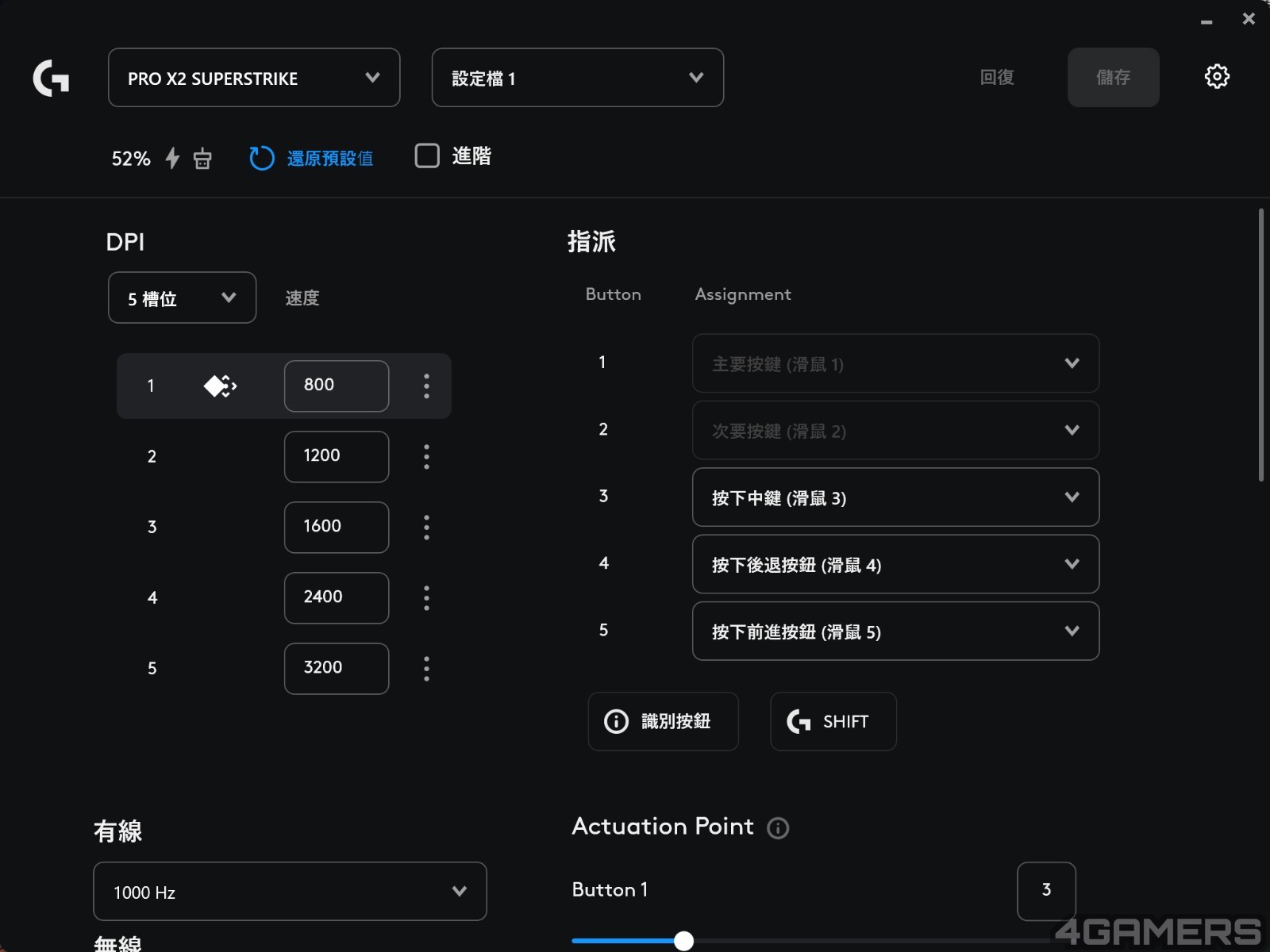
Task: Click the DPI shift diamond icon
Action: [x=220, y=386]
